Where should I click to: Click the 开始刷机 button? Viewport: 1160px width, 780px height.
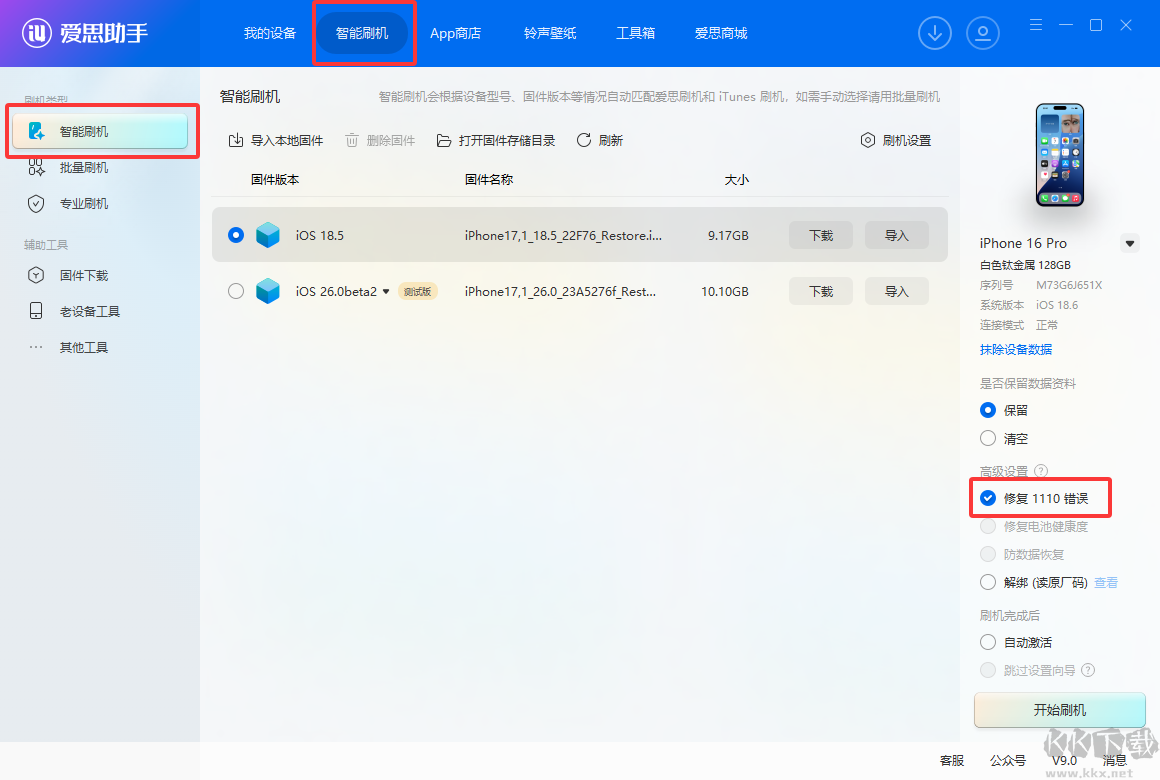click(1059, 710)
